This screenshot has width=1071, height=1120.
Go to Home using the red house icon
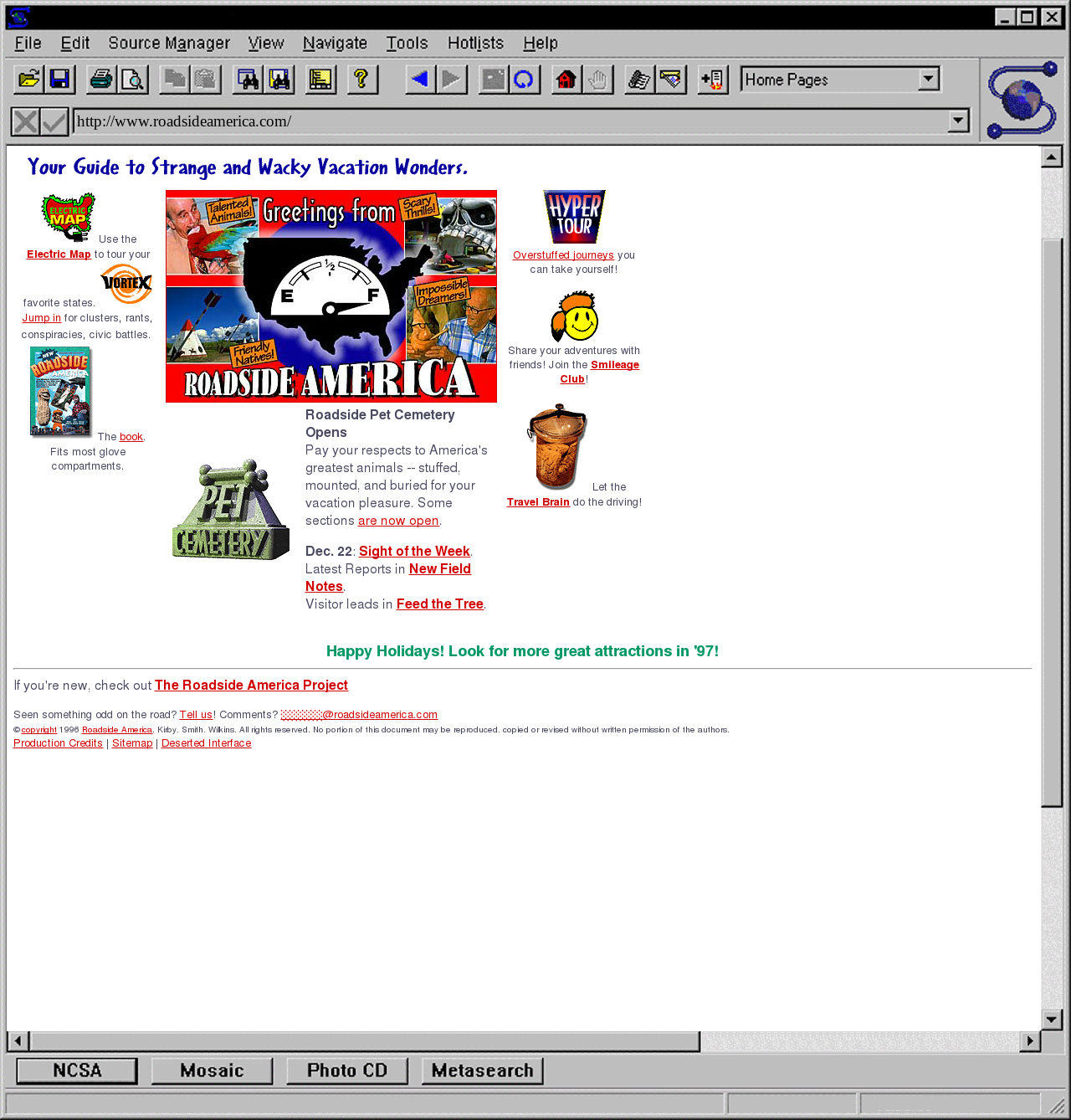[x=566, y=80]
